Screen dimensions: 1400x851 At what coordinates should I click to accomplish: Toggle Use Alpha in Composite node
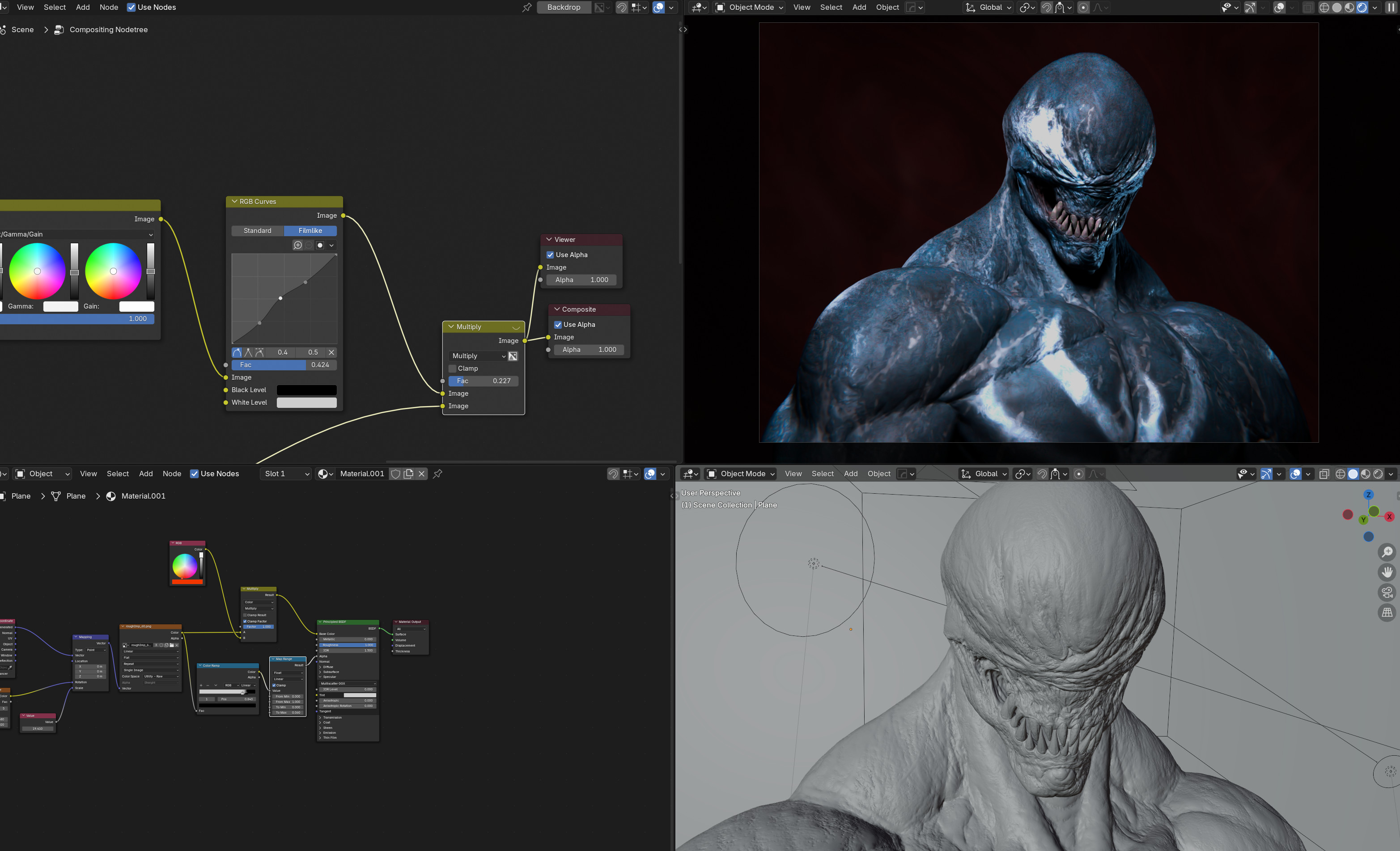(558, 324)
